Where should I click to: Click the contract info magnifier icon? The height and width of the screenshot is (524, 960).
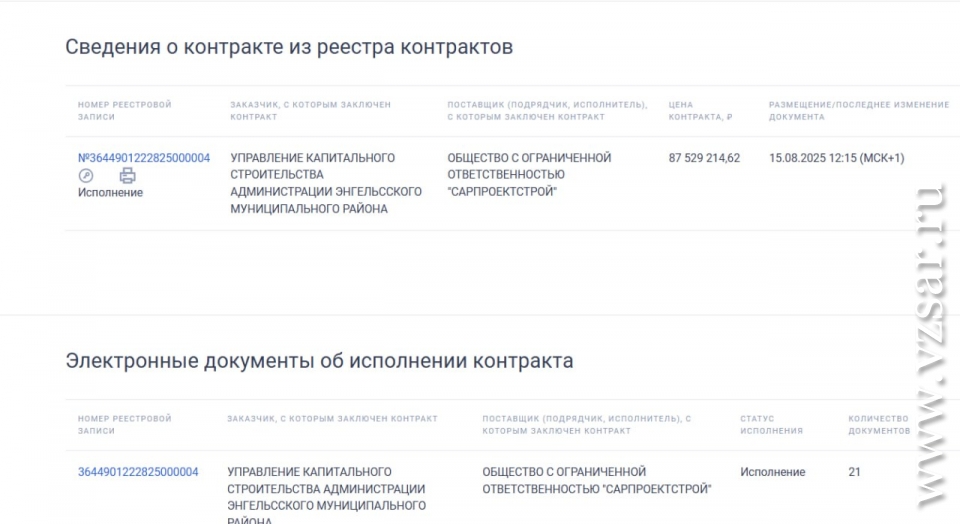coord(86,176)
